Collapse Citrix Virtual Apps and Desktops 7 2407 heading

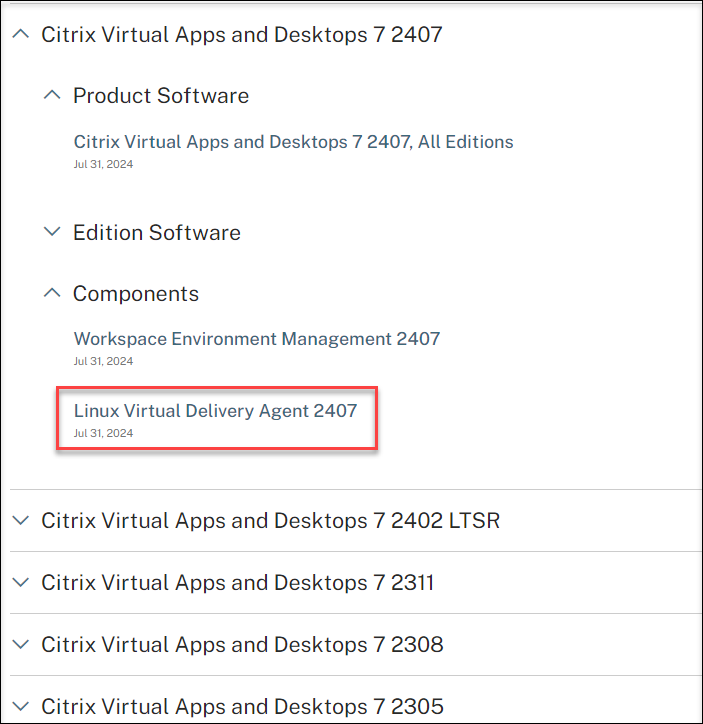[242, 35]
